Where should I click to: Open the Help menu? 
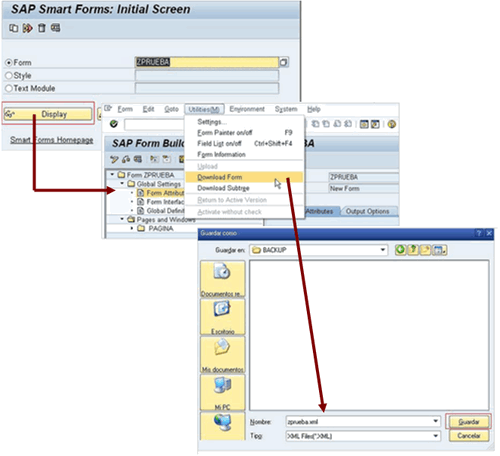[314, 109]
